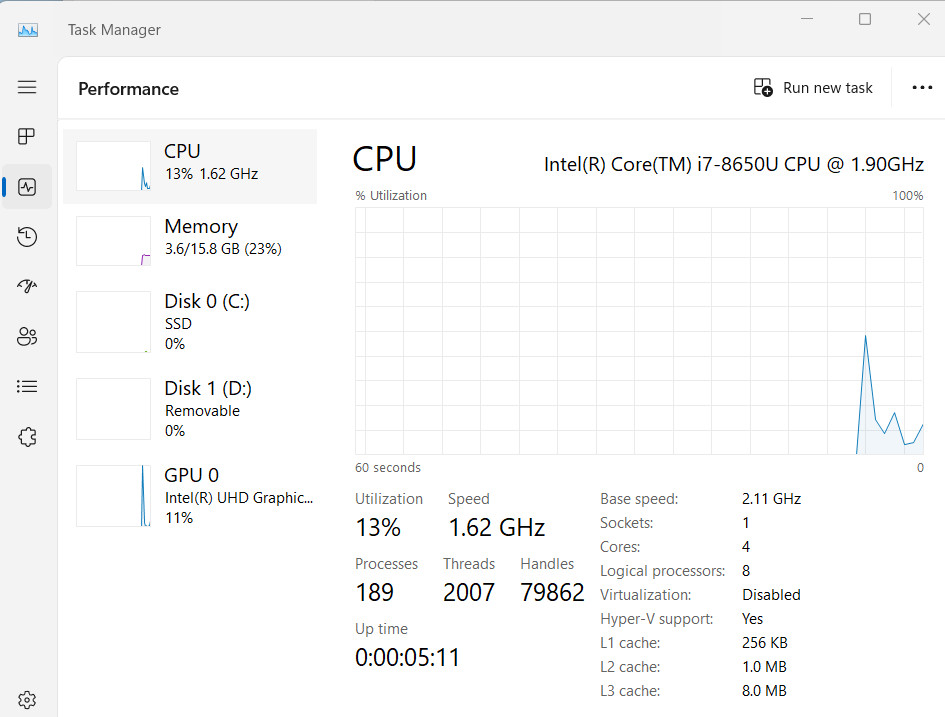Open the Users page icon
This screenshot has height=717, width=945.
(x=27, y=336)
